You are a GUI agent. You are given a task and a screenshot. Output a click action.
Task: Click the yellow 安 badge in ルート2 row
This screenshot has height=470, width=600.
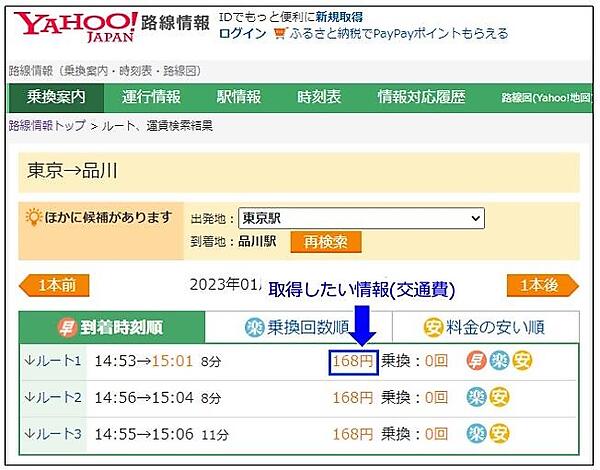point(499,397)
